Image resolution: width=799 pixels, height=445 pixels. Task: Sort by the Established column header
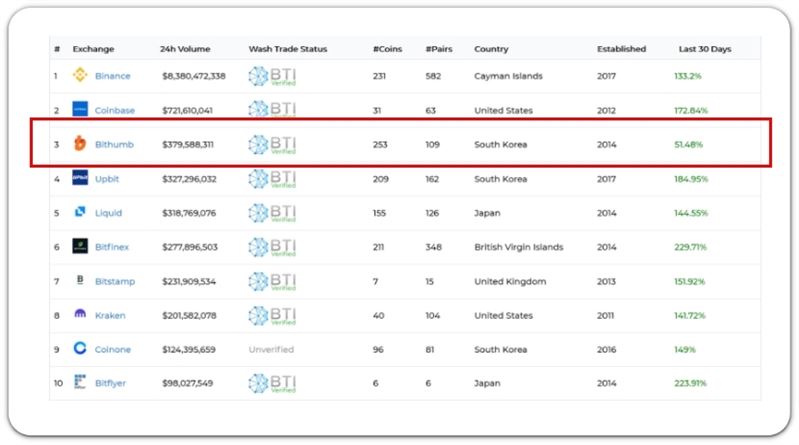click(x=622, y=49)
